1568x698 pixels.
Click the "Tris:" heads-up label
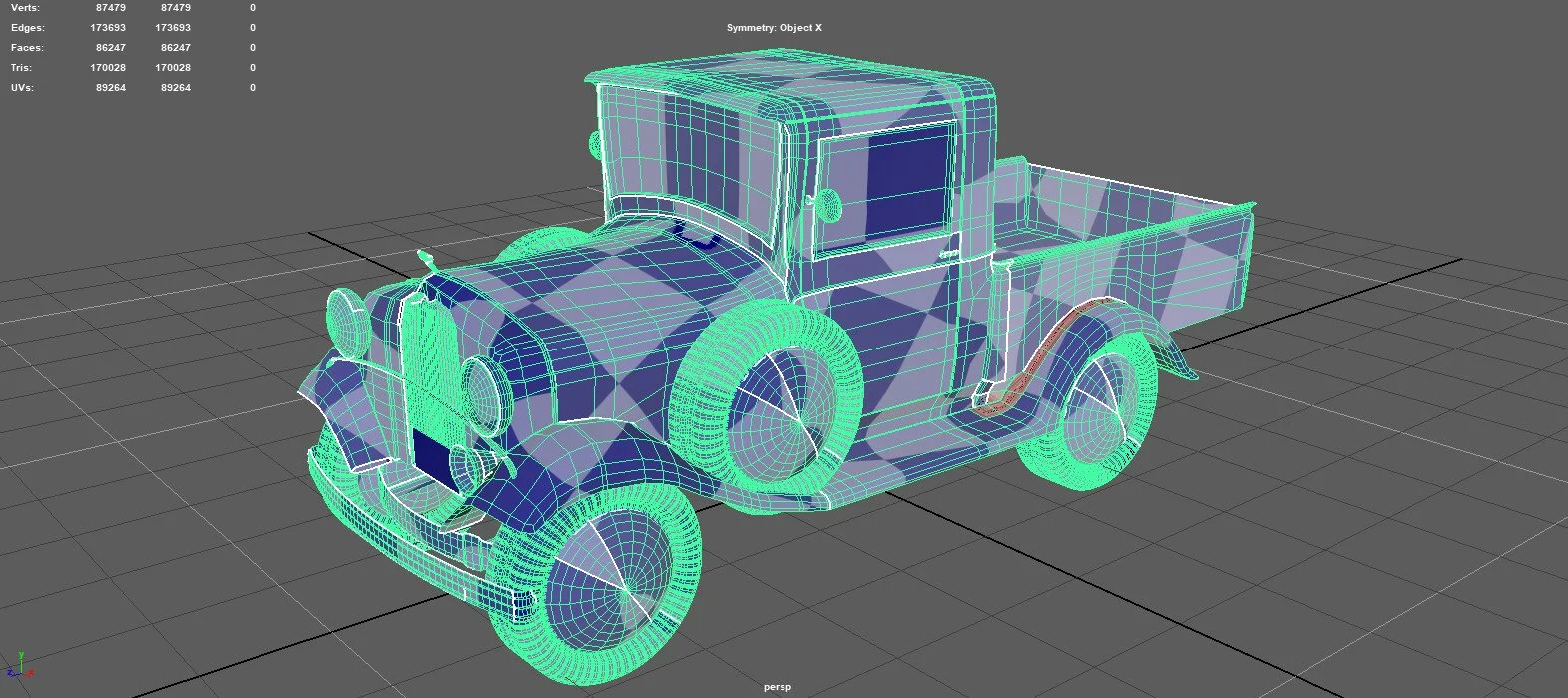(22, 67)
